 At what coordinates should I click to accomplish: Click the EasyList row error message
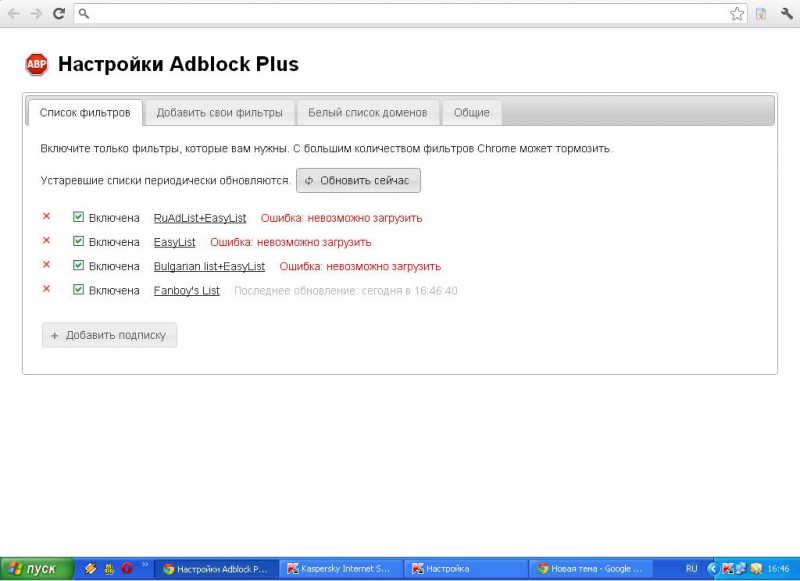[291, 242]
